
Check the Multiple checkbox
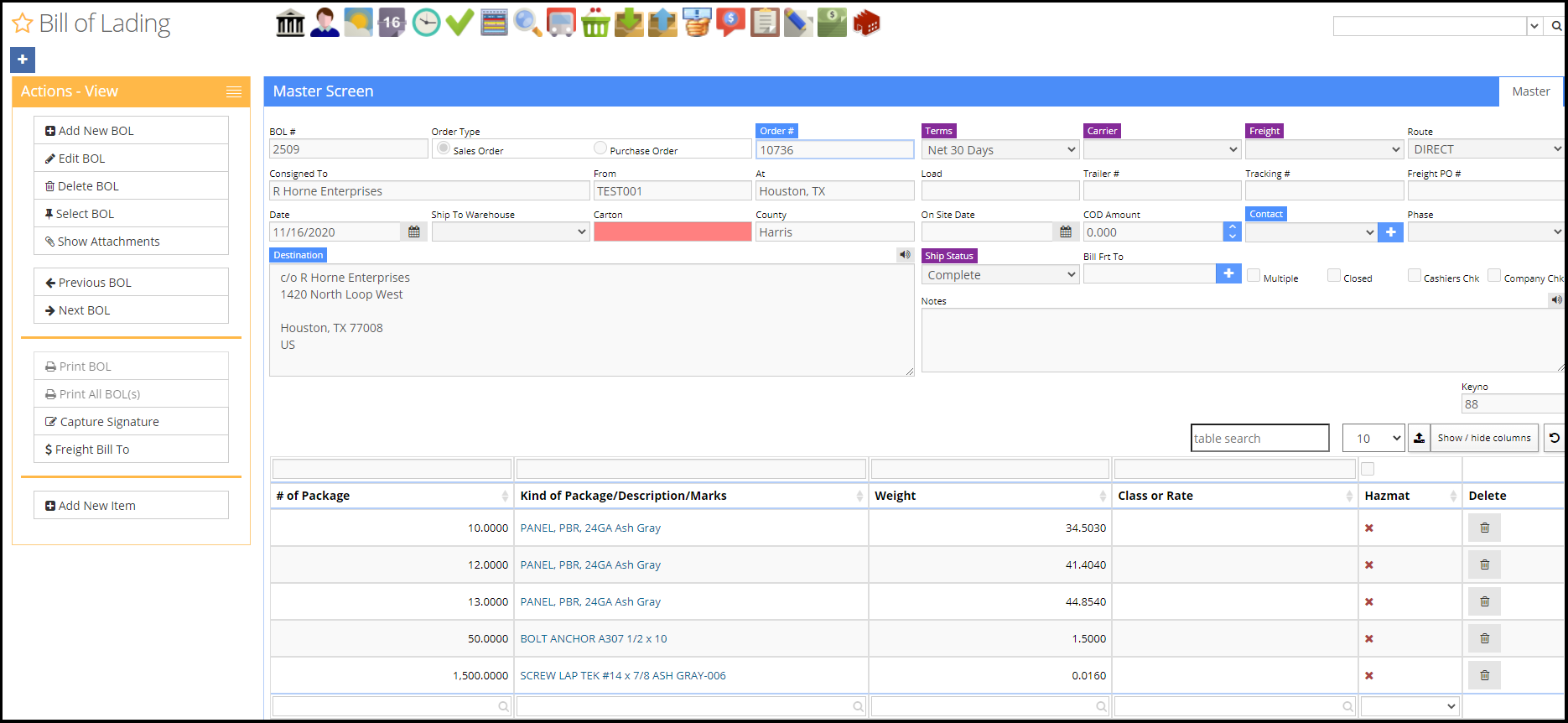(1254, 275)
